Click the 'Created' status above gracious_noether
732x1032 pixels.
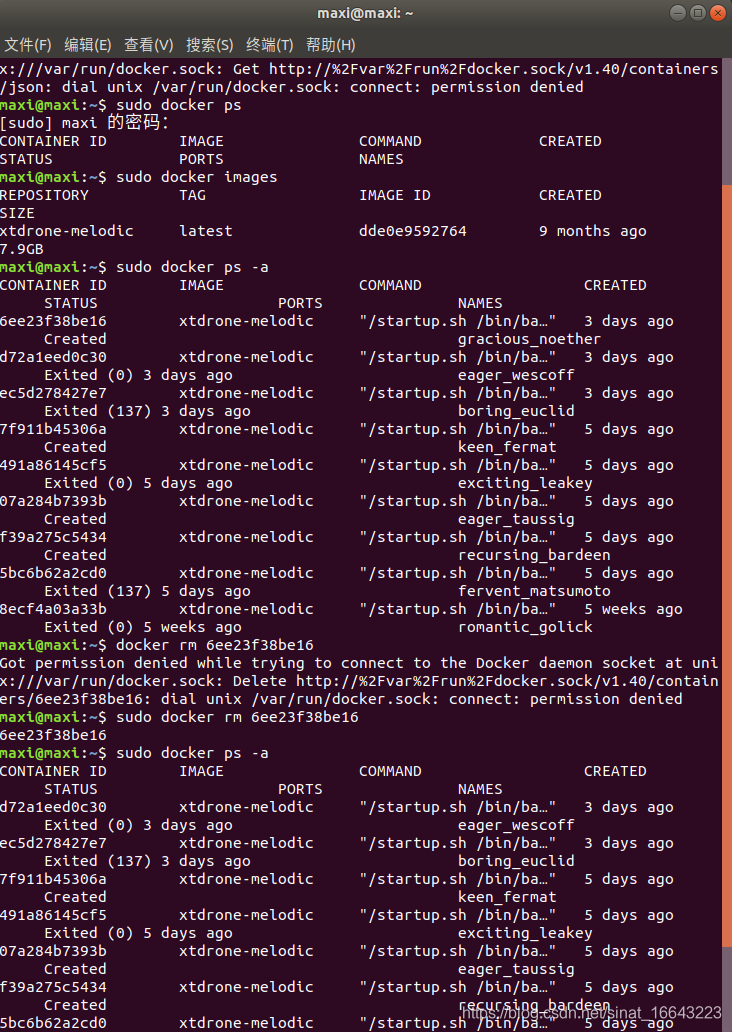click(75, 339)
